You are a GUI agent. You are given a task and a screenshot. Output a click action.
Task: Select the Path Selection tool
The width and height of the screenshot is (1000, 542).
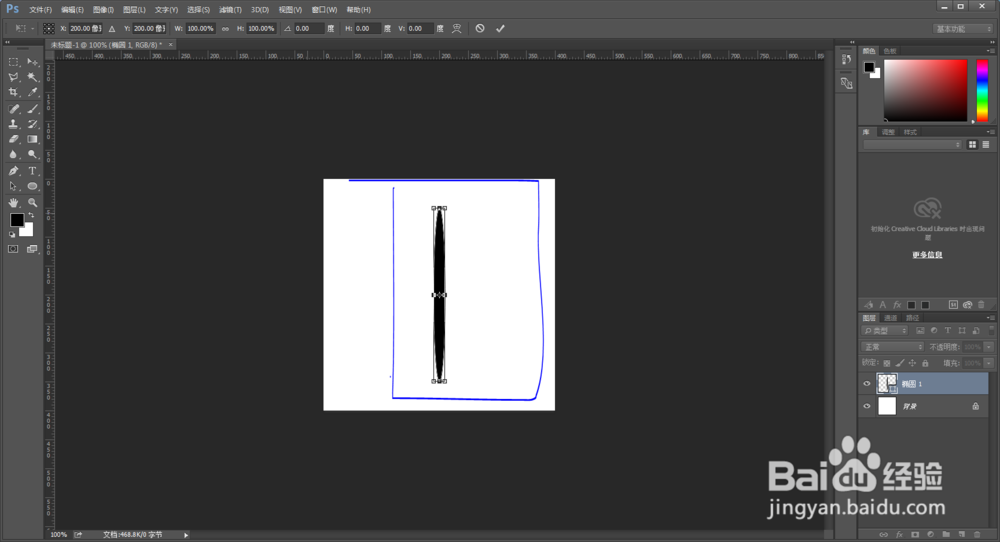pos(13,186)
